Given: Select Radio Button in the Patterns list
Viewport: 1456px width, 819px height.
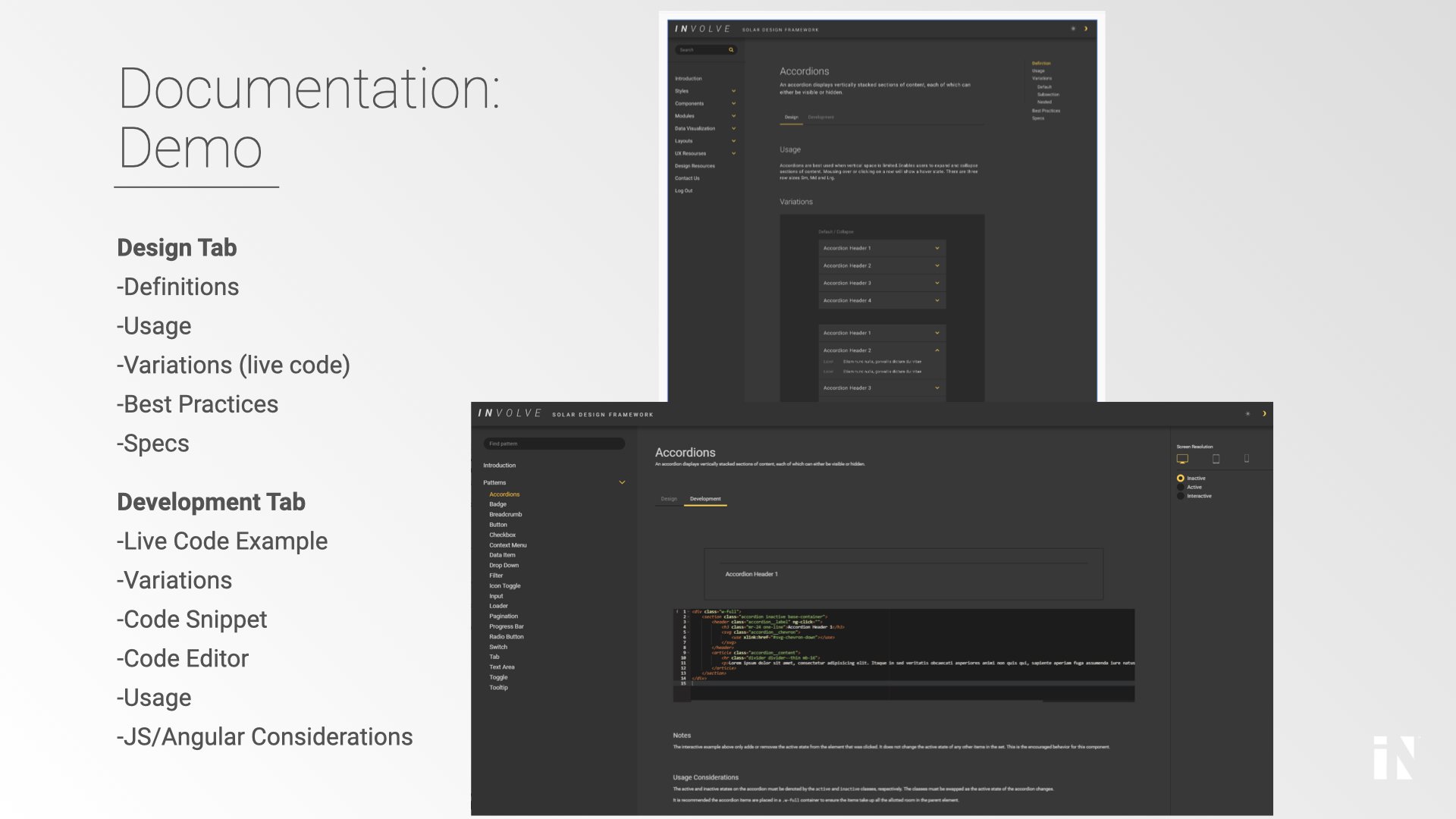Looking at the screenshot, I should 506,637.
